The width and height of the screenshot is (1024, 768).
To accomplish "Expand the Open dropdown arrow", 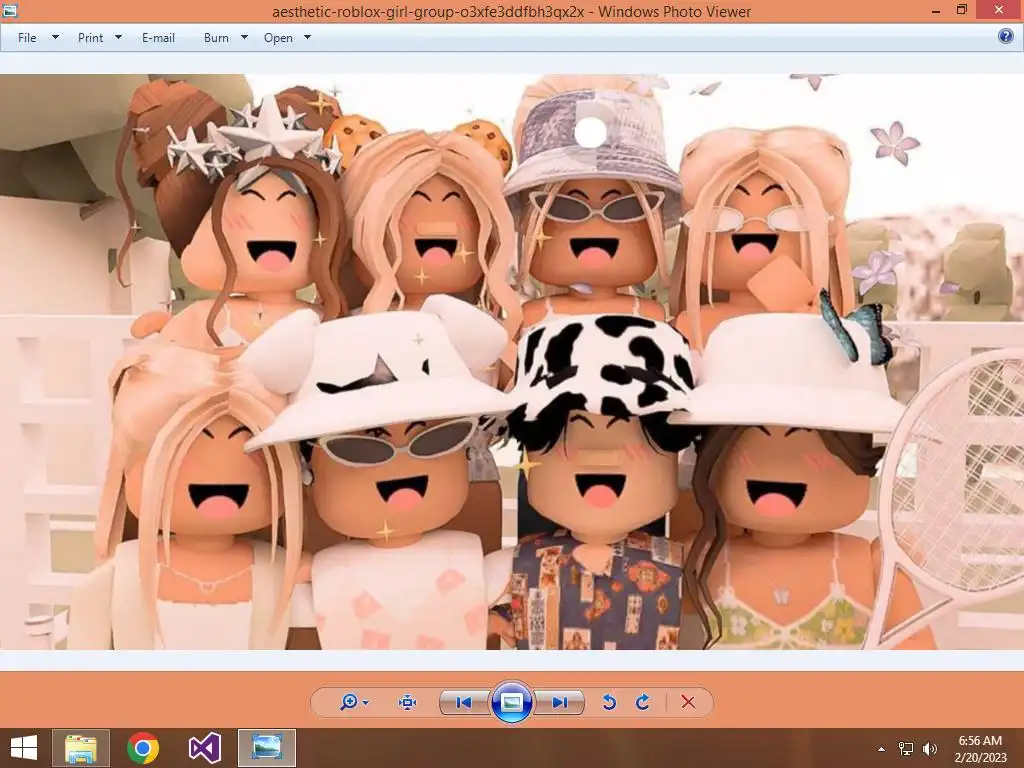I will click(x=308, y=37).
